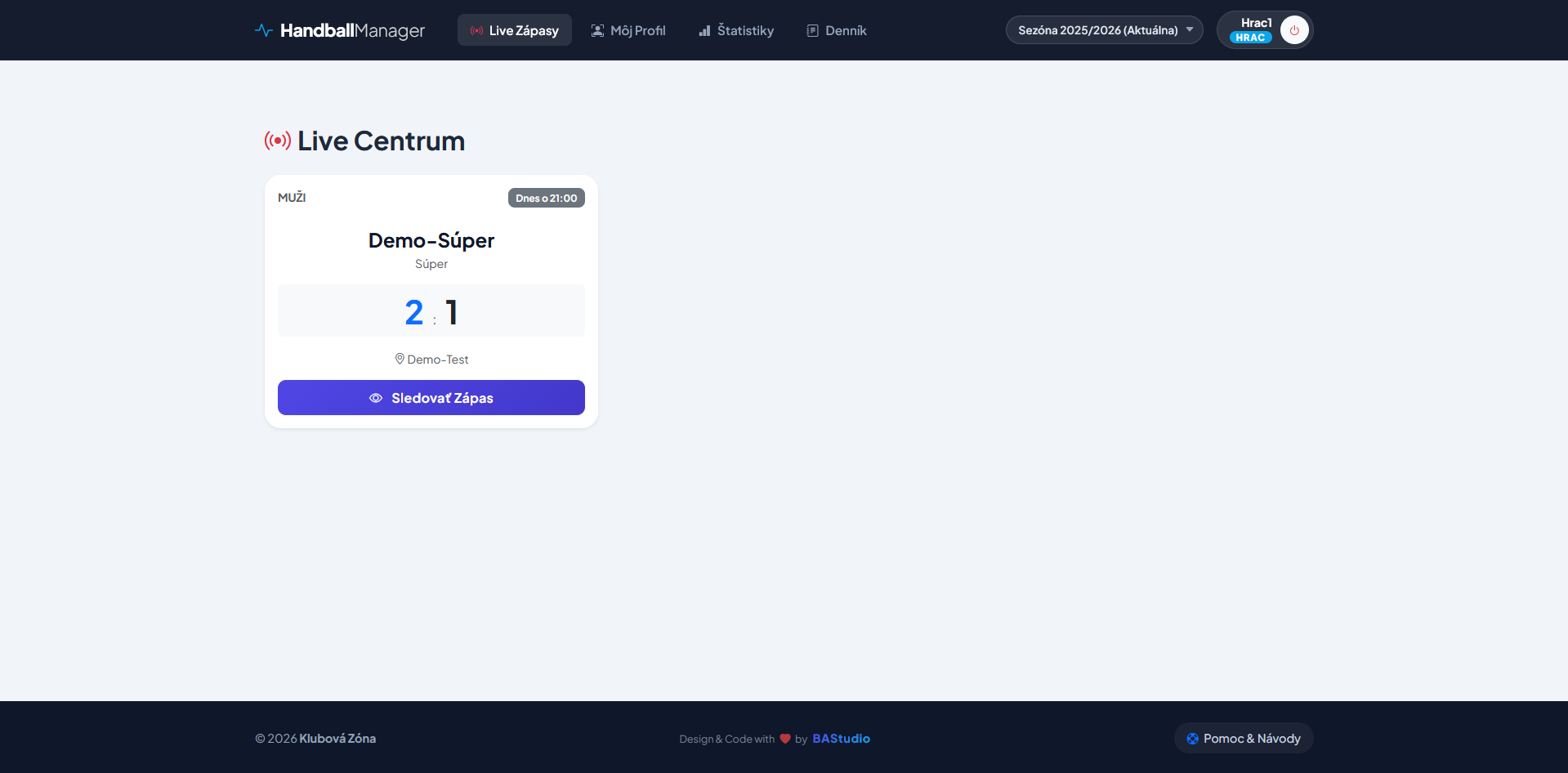Image resolution: width=1568 pixels, height=773 pixels.
Task: Follow the BAStudio link in footer
Action: 841,739
